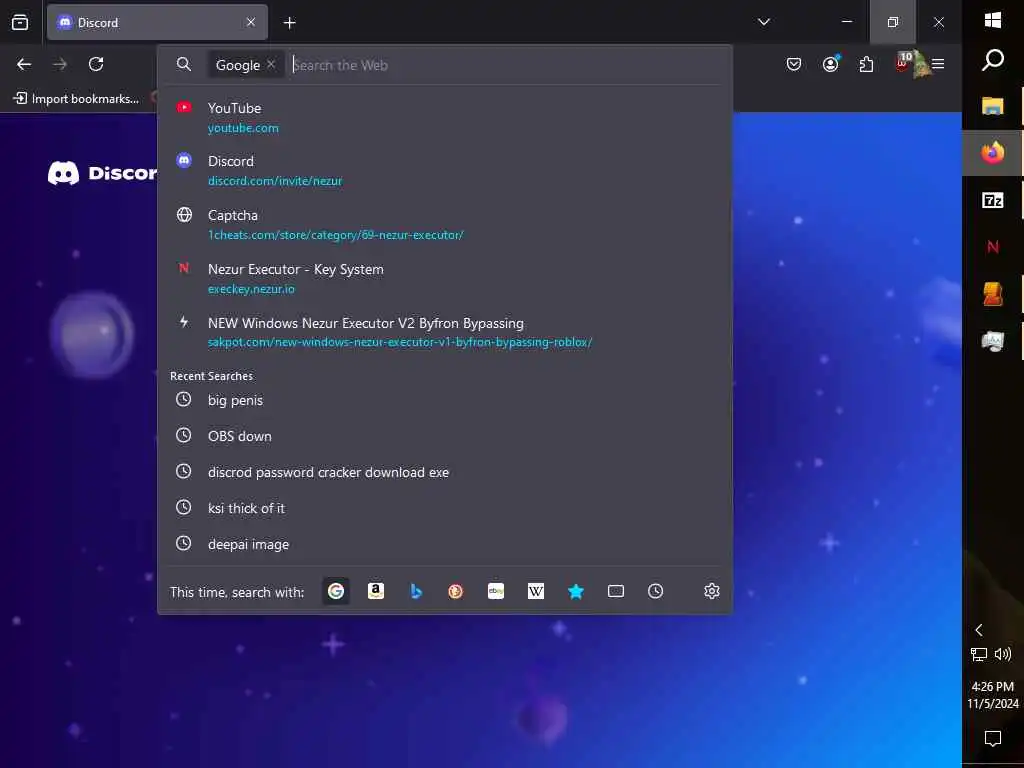Search this time with Wikipedia icon
1024x768 pixels.
coord(536,591)
